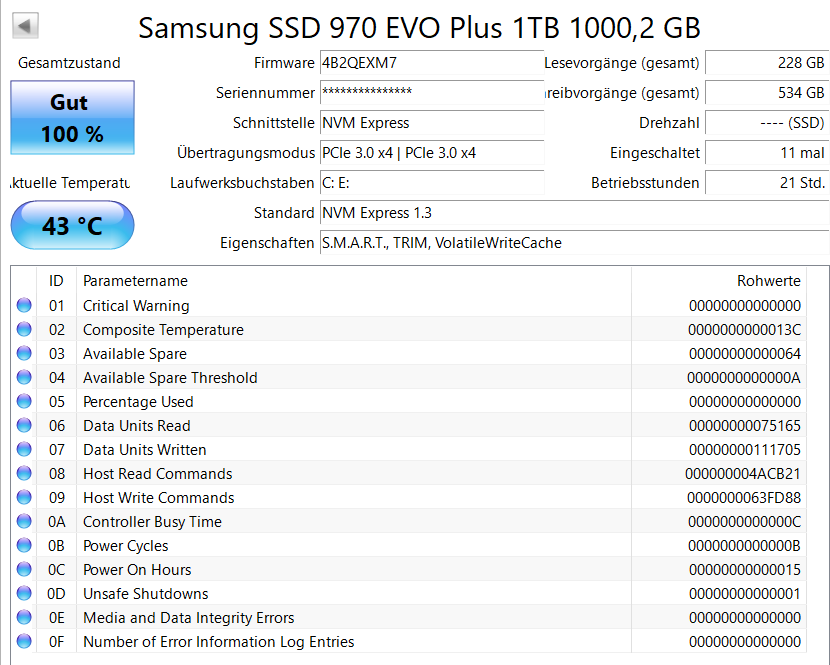Click the Schnittstelle field showing NVM Express
Screen dimensions: 830x665
click(x=432, y=123)
